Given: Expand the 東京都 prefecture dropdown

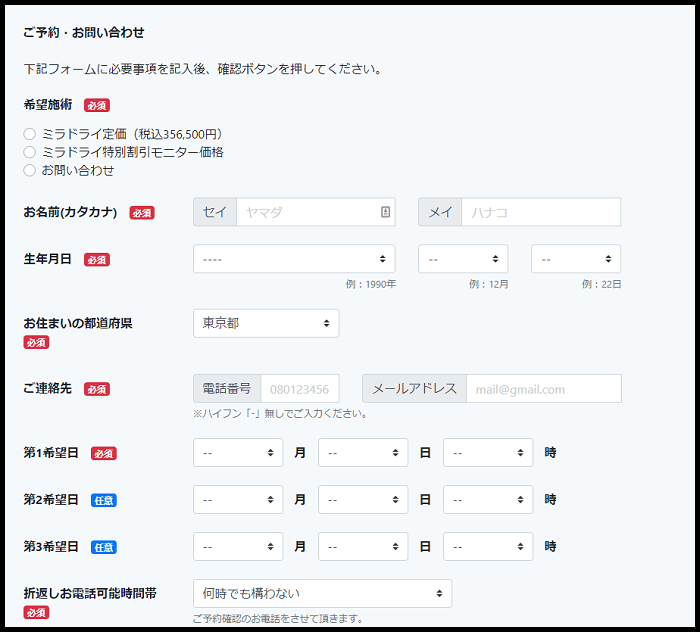Looking at the screenshot, I should click(x=266, y=323).
